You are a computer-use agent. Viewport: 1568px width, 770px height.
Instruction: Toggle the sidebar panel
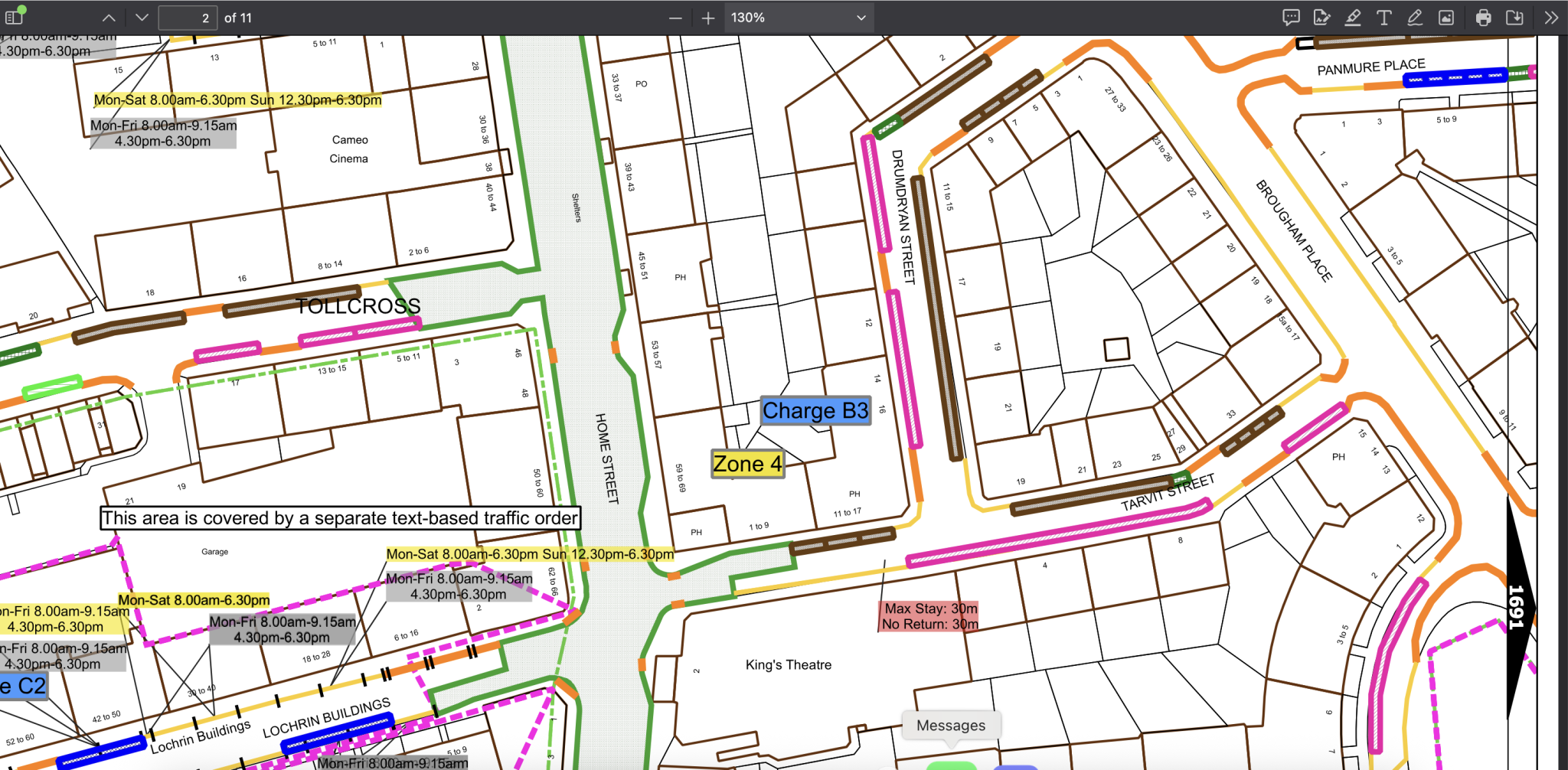pyautogui.click(x=15, y=17)
